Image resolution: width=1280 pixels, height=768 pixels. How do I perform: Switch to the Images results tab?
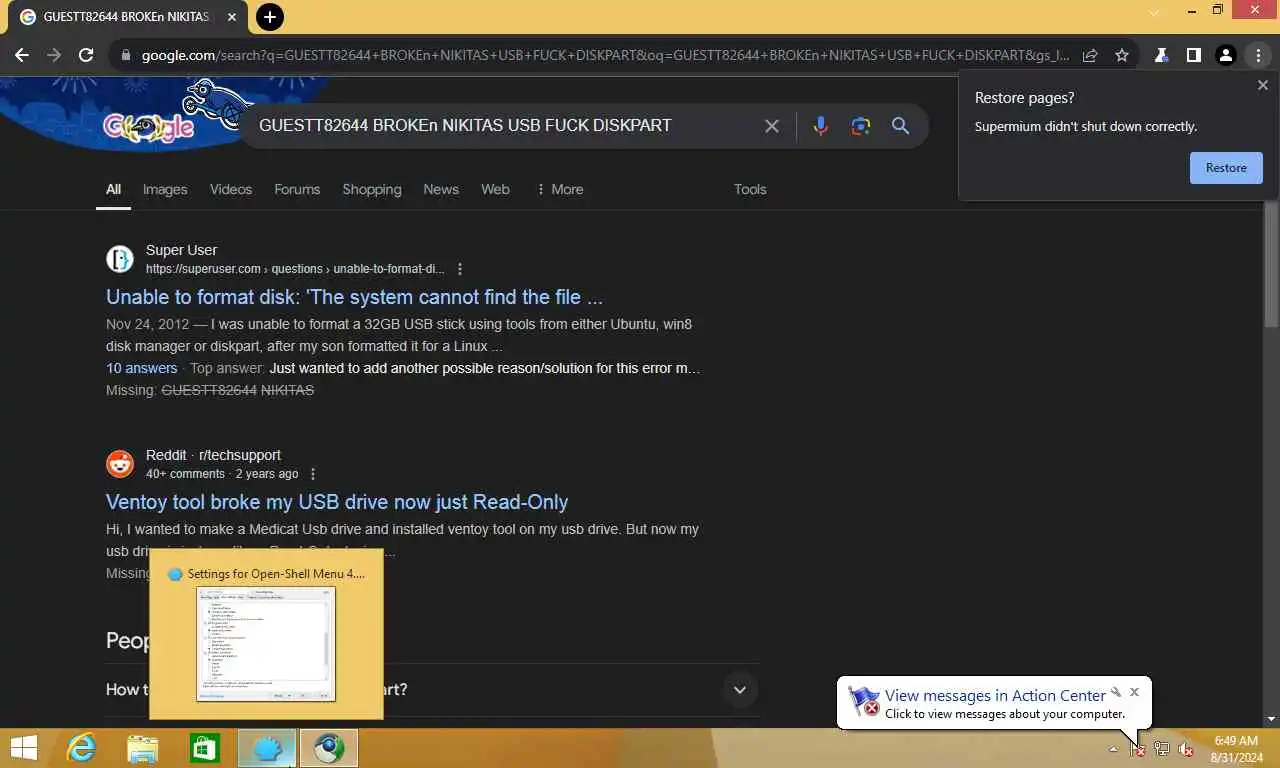(165, 189)
